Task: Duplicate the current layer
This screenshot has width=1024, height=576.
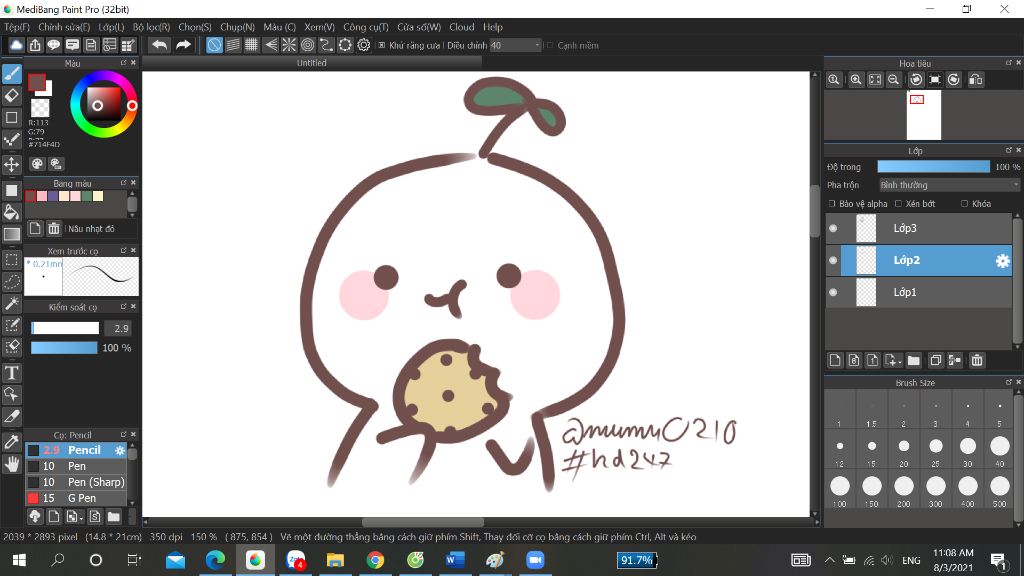Action: pyautogui.click(x=935, y=360)
